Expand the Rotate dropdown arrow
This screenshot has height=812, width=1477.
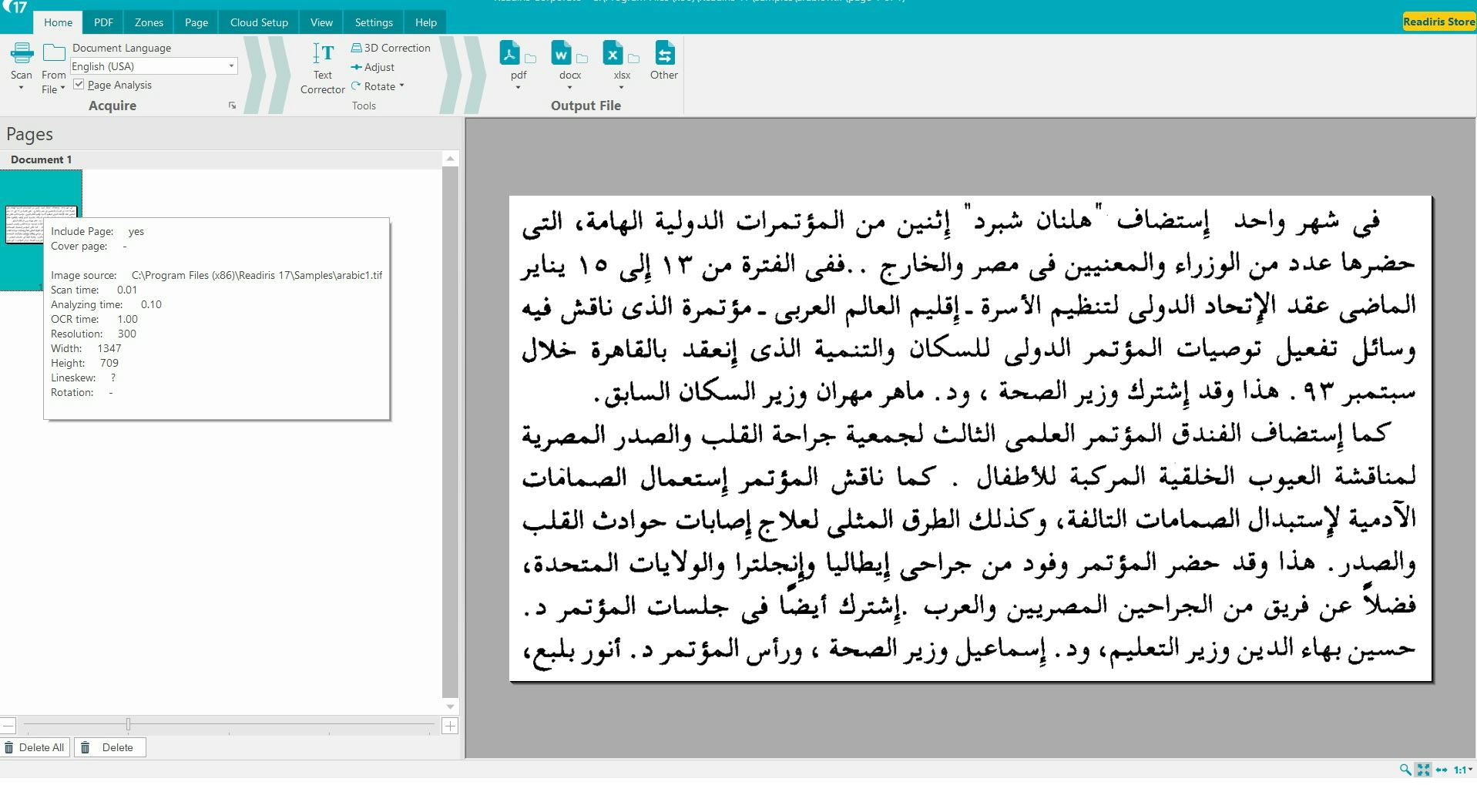402,86
